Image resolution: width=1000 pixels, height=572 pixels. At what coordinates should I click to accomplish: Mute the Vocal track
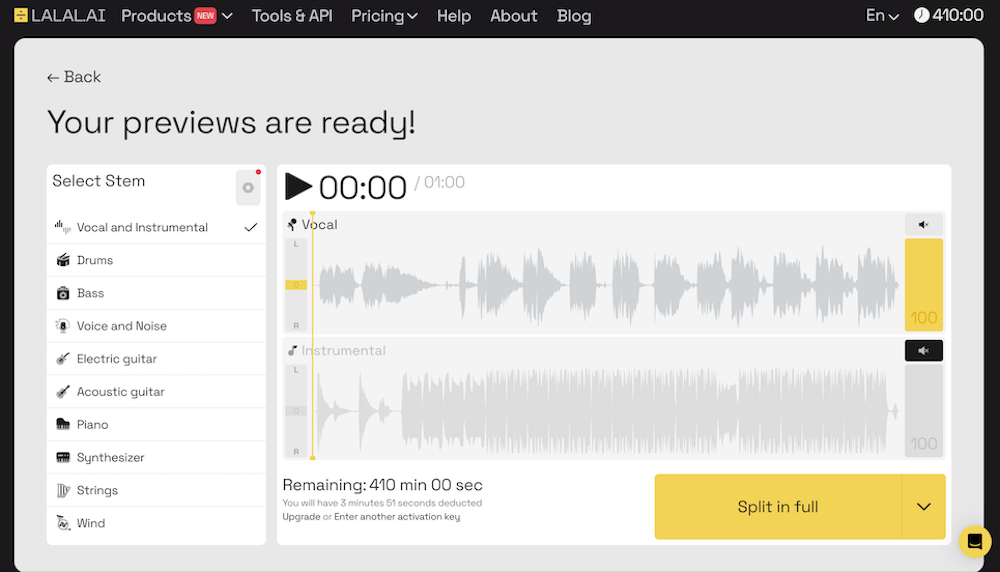[923, 224]
